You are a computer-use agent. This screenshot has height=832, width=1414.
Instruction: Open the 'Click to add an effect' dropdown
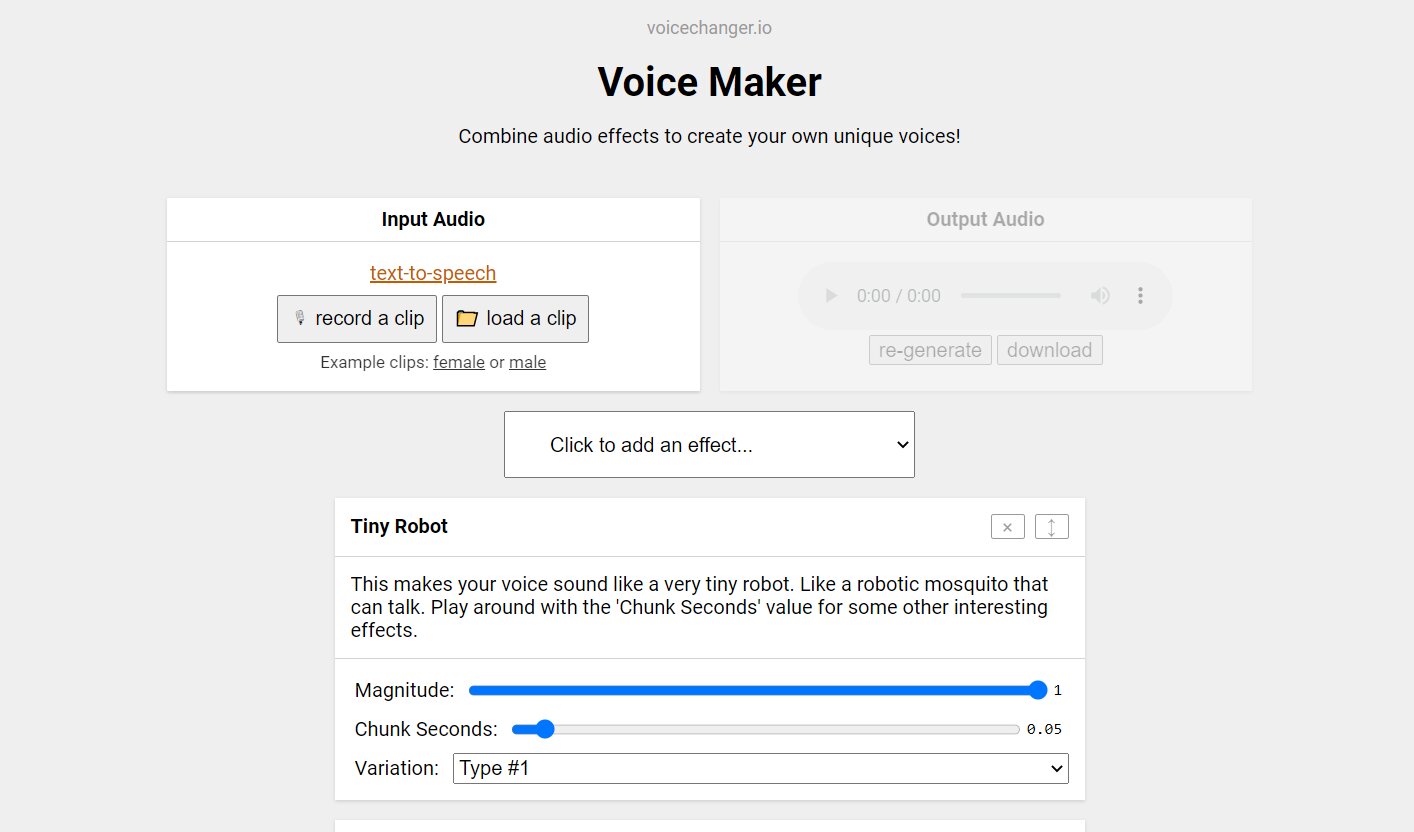pos(709,444)
